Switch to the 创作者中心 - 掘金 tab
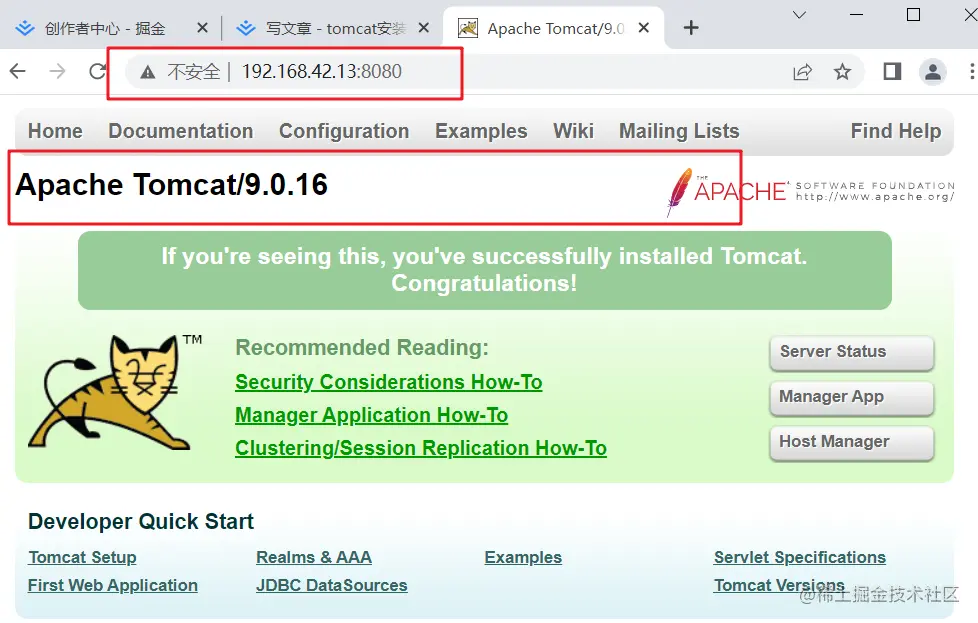 [105, 28]
